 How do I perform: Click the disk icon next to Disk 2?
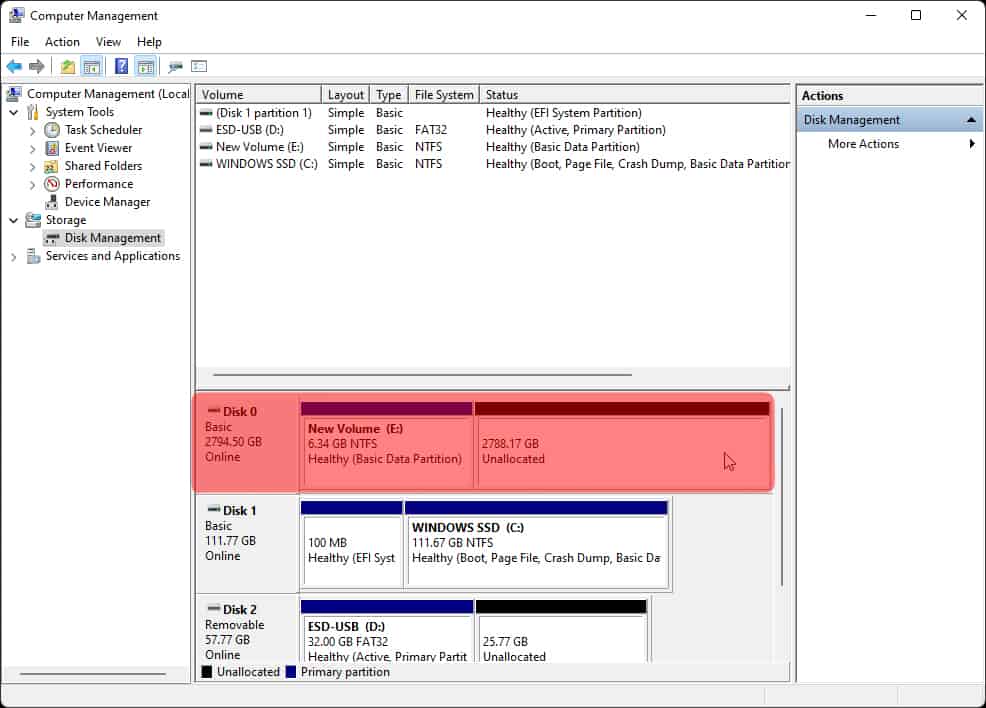coord(214,609)
